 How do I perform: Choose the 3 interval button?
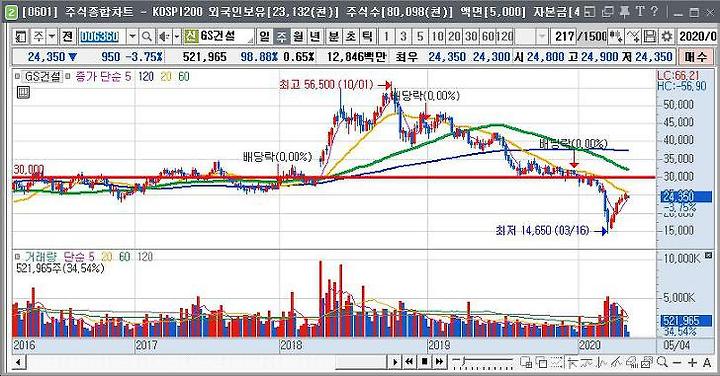click(403, 36)
